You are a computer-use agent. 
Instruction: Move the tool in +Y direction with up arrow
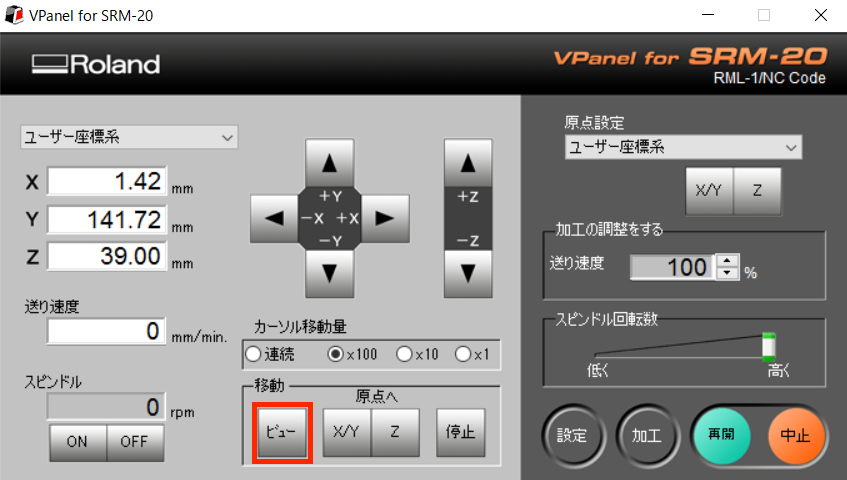tap(330, 163)
